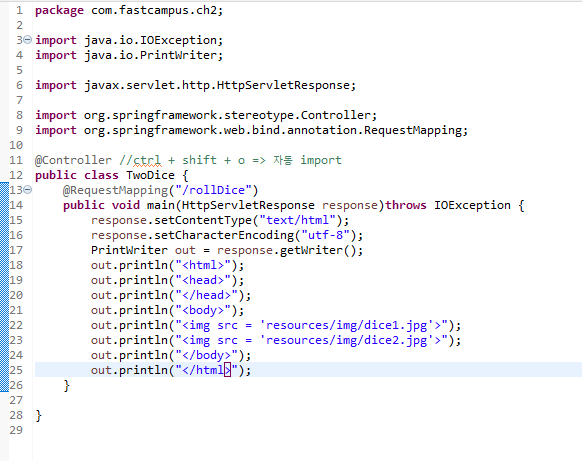
Task: Click 'throws' keyword on line 14
Action: [x=406, y=205]
